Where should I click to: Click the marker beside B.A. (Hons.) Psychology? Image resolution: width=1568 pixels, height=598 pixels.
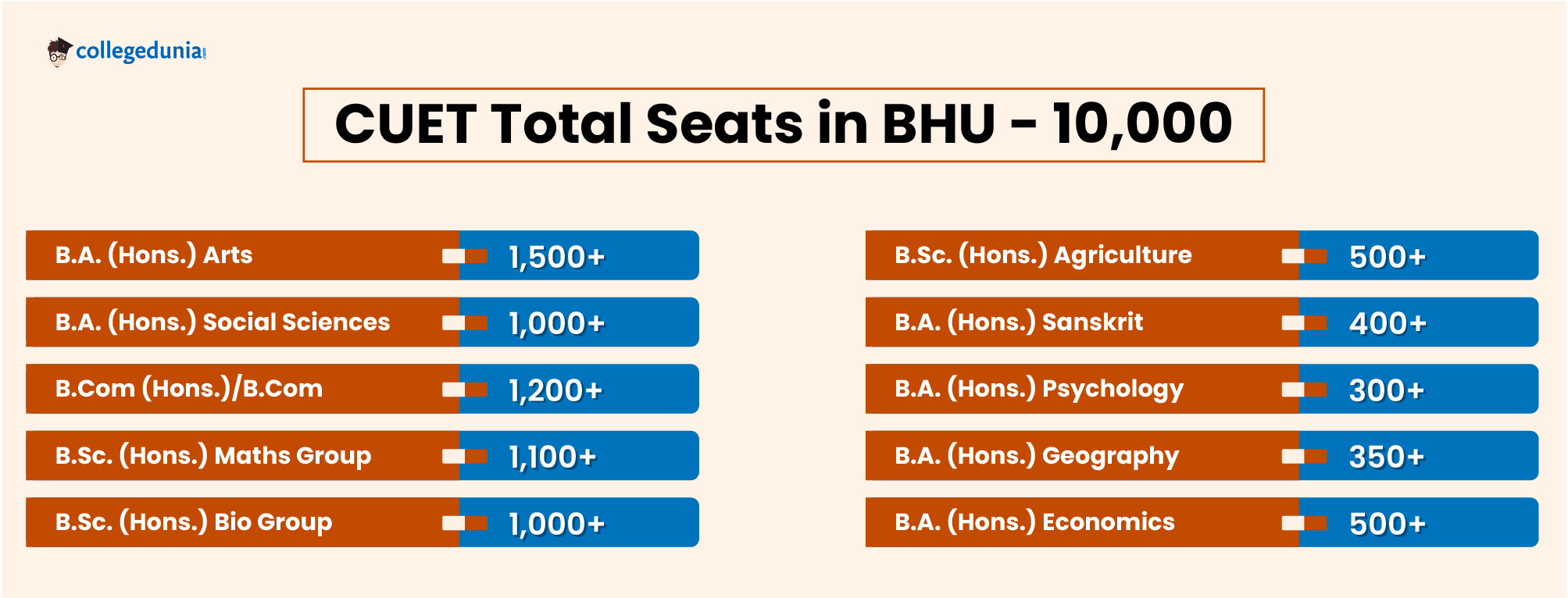(1304, 390)
